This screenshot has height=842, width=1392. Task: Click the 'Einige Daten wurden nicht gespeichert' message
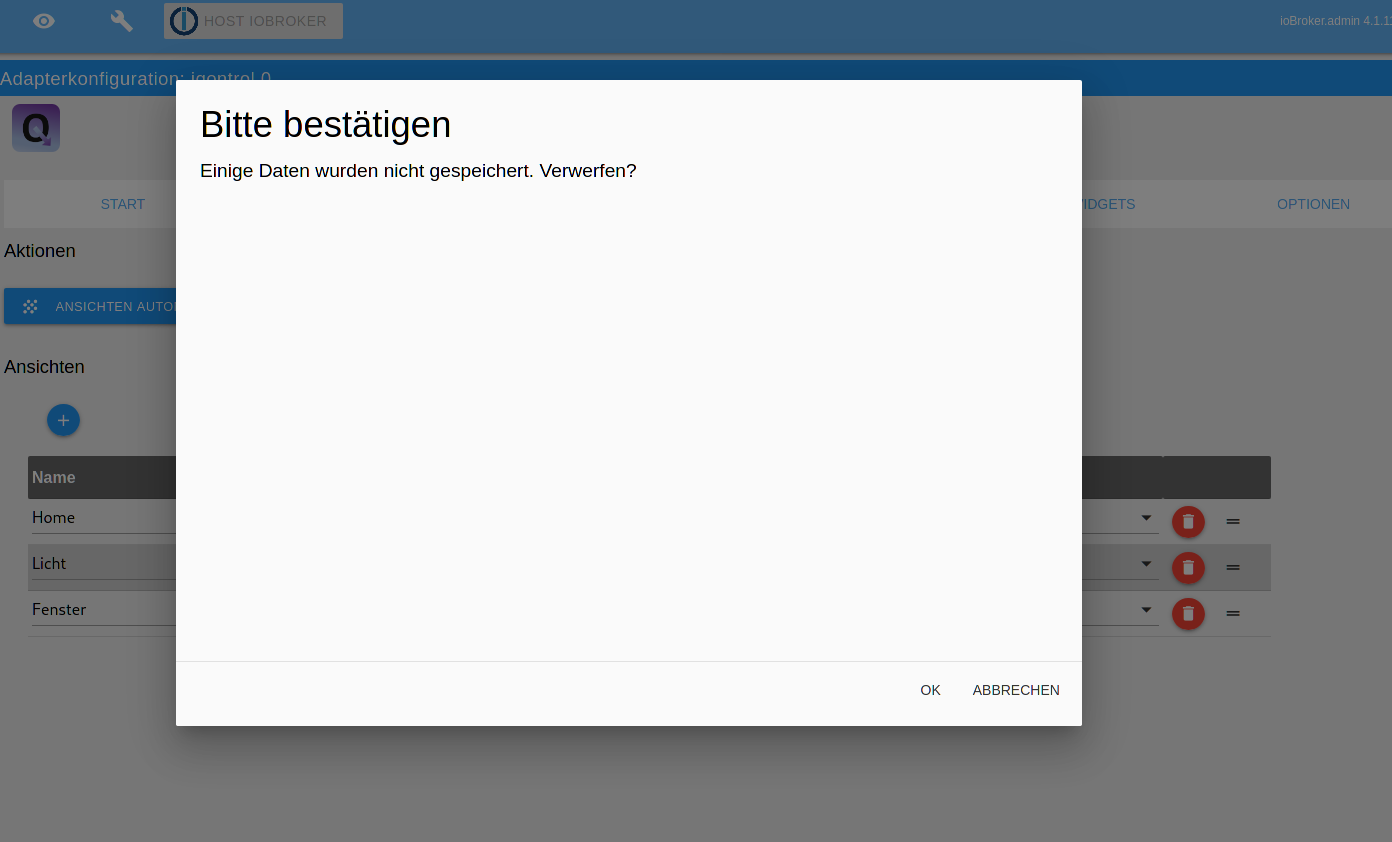(418, 171)
